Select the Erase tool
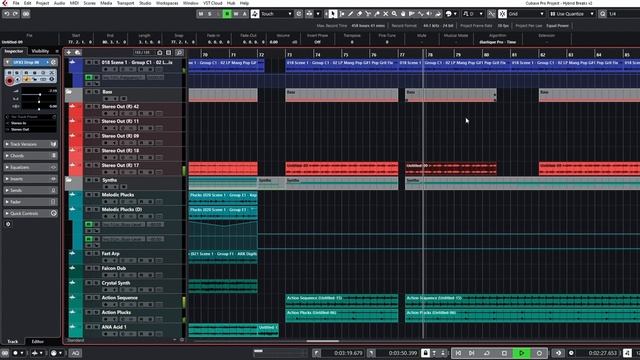This screenshot has height=360, width=640. coord(360,14)
